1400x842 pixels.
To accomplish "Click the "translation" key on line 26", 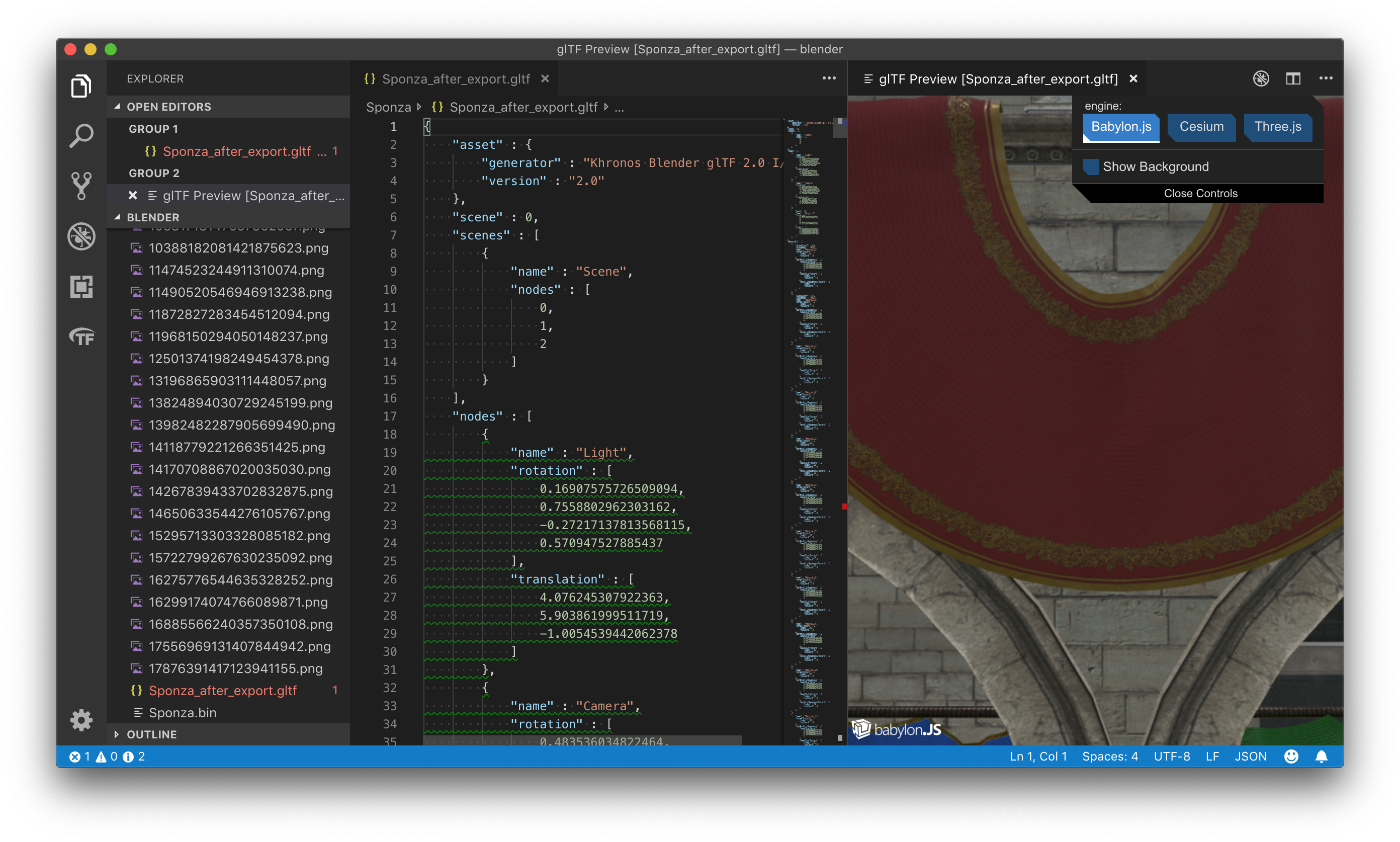I will (557, 579).
